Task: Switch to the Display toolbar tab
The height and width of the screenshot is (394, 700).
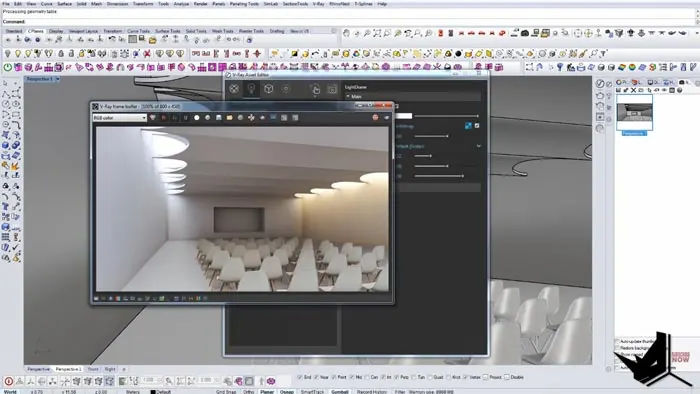Action: (56, 31)
